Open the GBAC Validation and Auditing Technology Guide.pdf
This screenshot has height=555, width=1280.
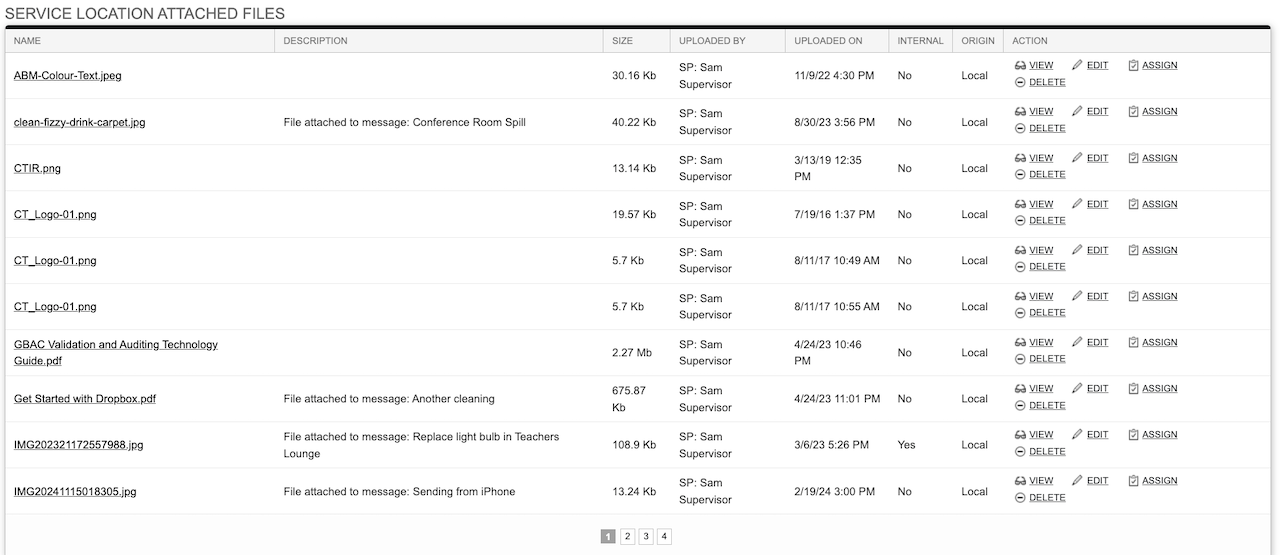[x=116, y=352]
